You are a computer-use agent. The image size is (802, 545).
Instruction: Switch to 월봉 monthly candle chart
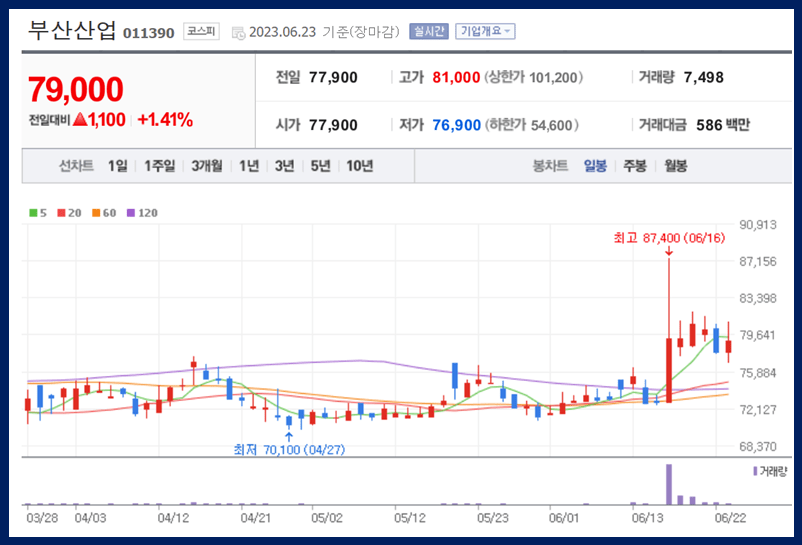[x=675, y=166]
